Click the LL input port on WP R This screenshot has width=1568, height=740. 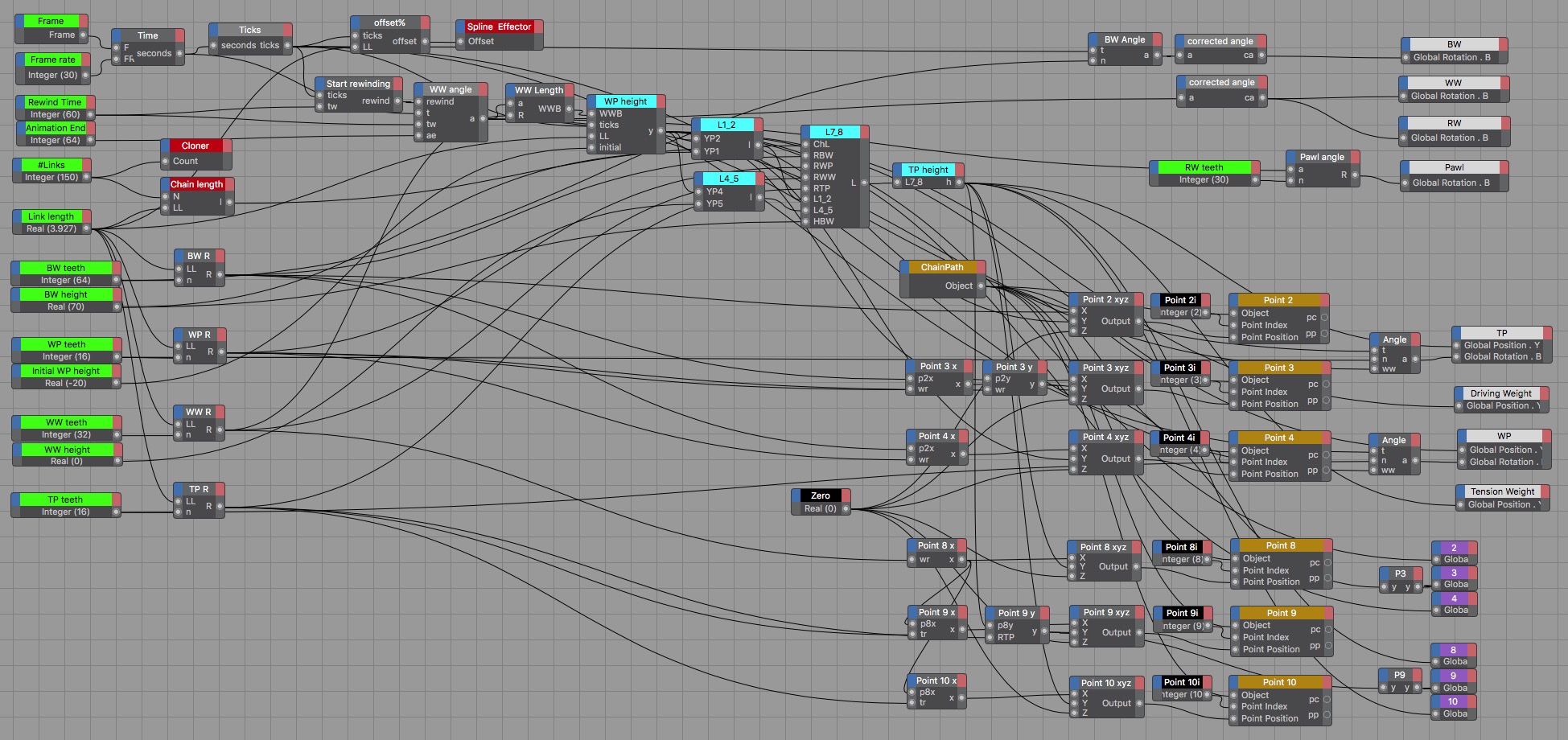click(179, 346)
